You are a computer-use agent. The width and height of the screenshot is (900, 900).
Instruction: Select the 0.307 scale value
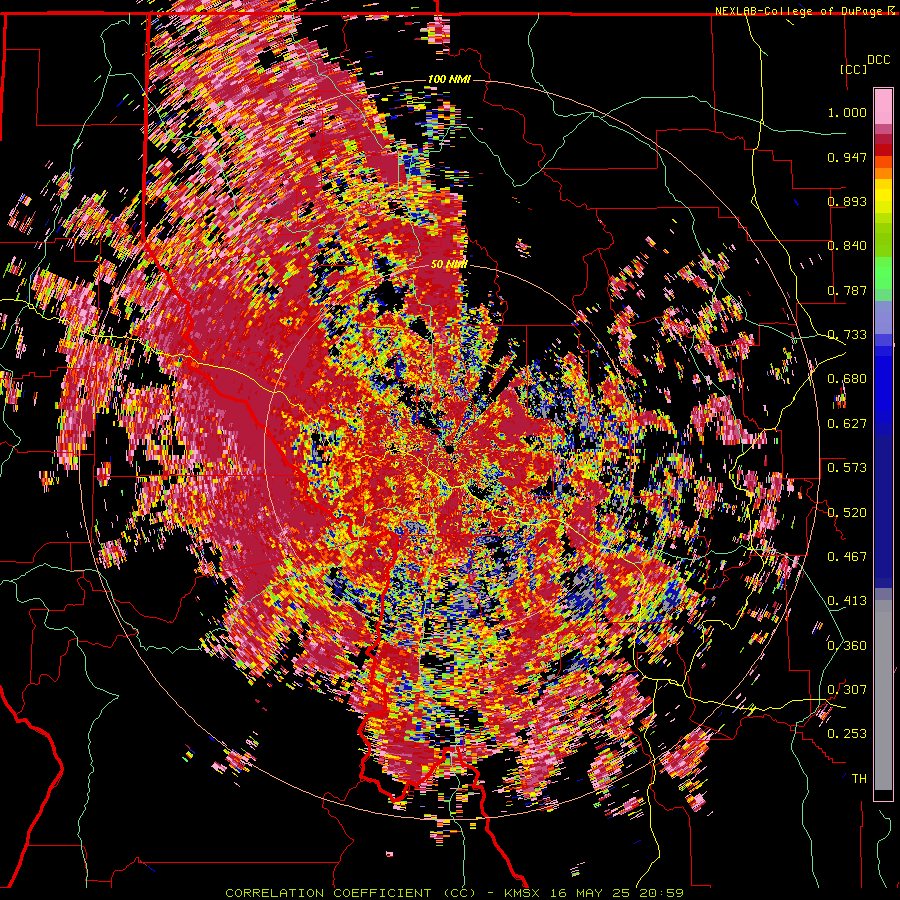click(847, 690)
